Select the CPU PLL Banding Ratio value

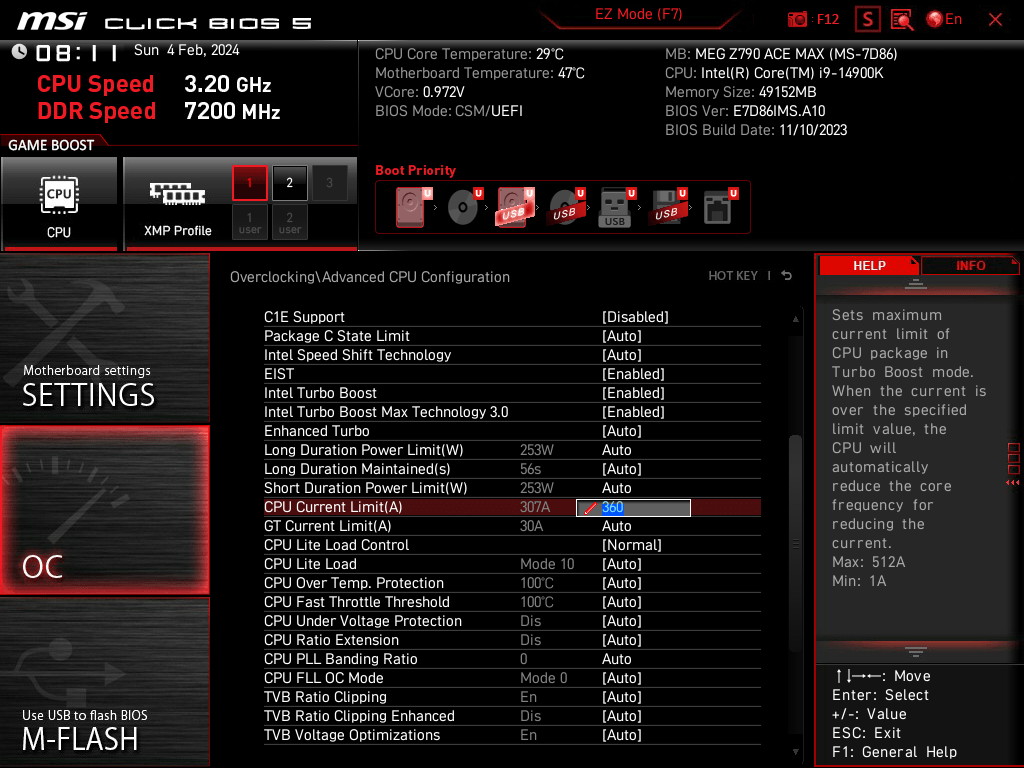coord(616,659)
